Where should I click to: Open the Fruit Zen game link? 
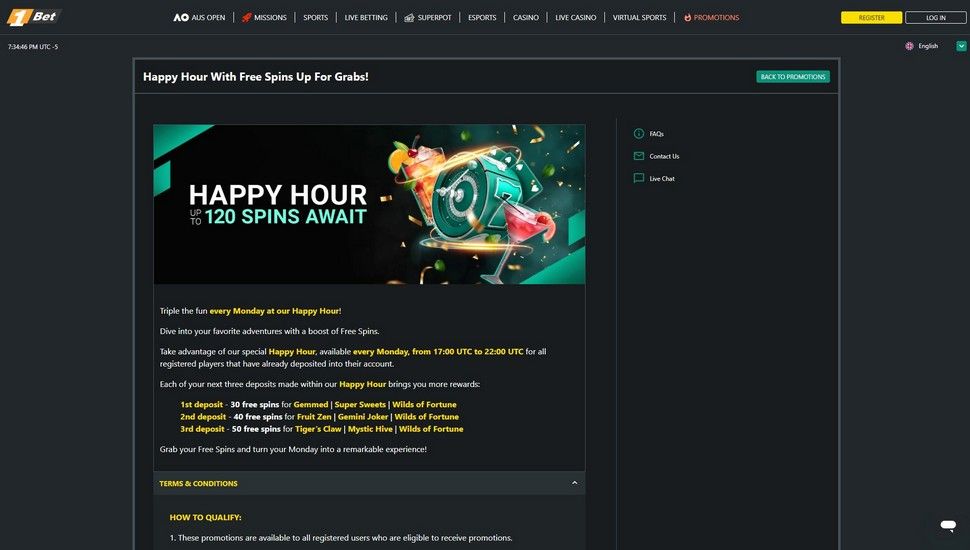314,417
